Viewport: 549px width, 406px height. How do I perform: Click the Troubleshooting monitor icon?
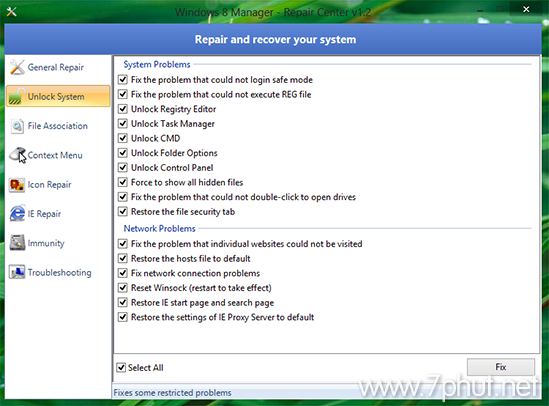click(17, 272)
